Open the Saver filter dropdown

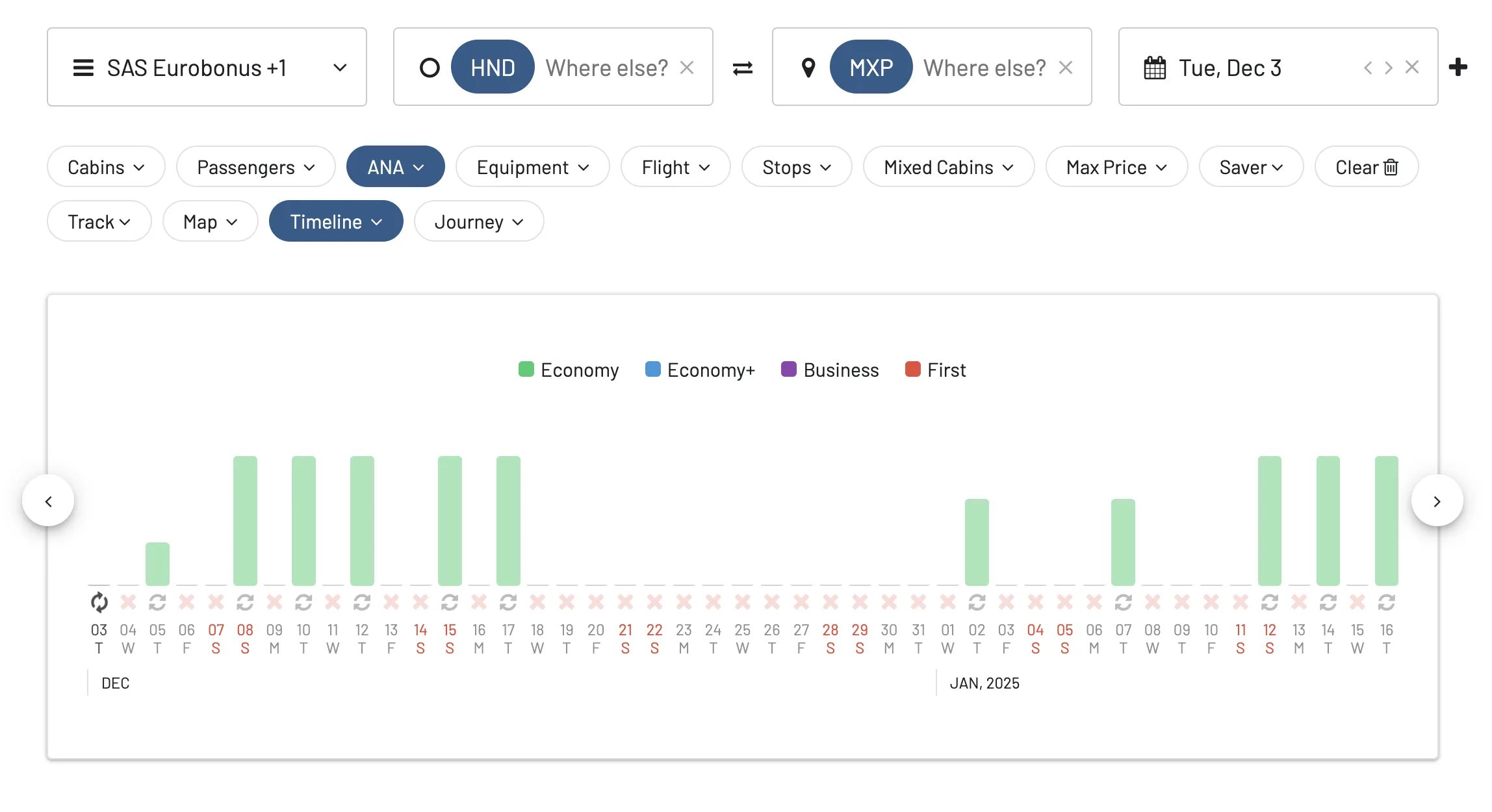(x=1251, y=167)
